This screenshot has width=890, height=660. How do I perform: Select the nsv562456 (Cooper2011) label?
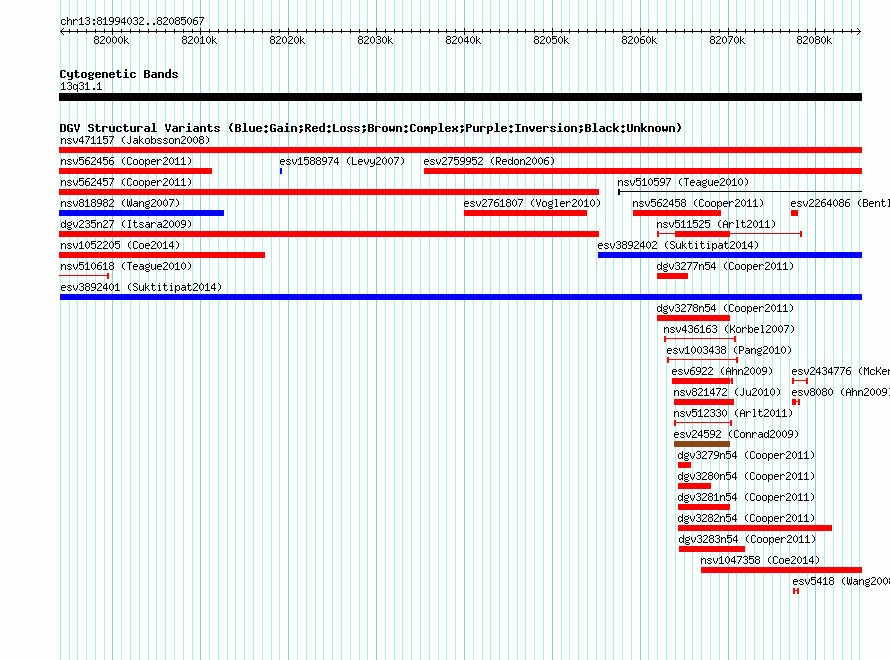tap(126, 161)
